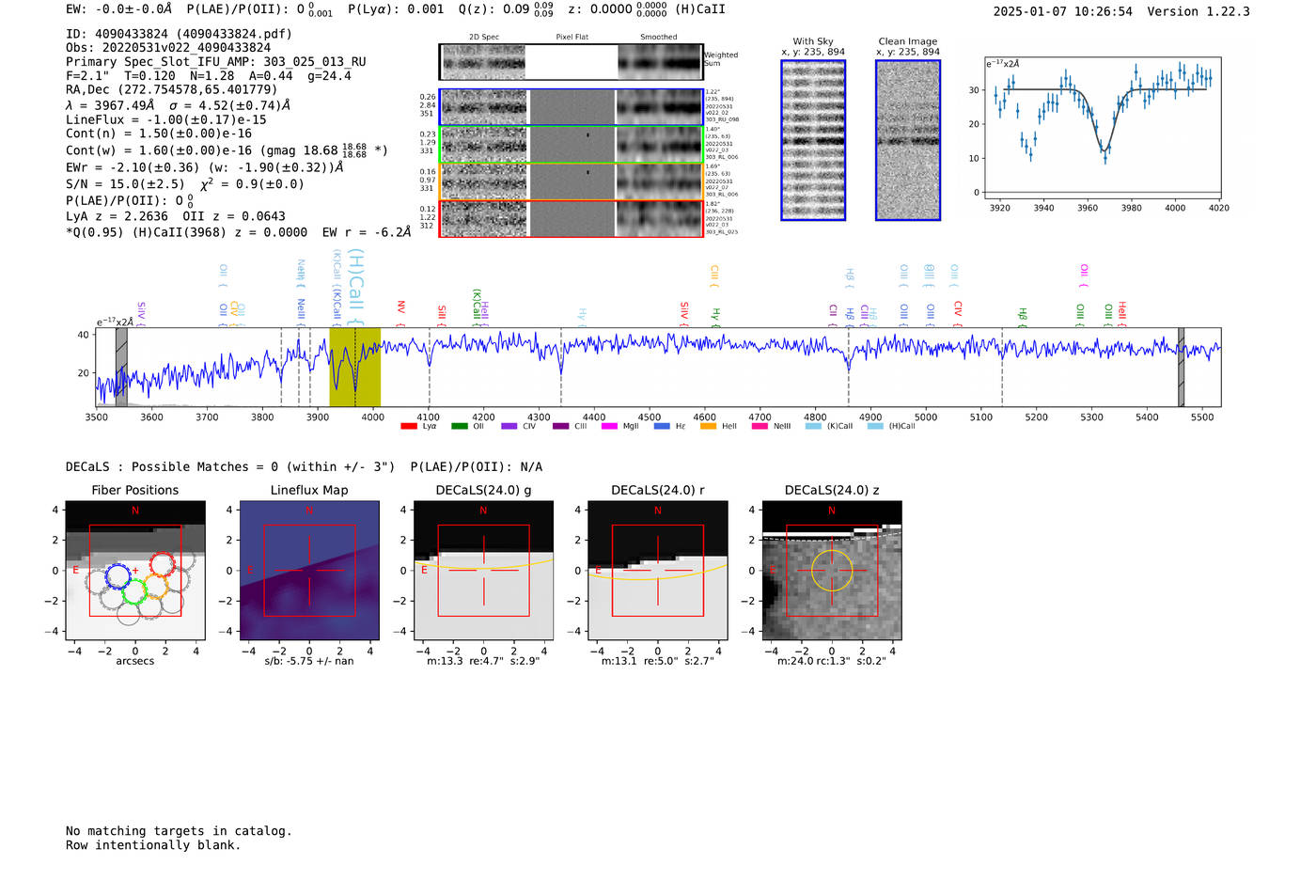
Task: Open the DECaLS g band image
Action: [483, 571]
